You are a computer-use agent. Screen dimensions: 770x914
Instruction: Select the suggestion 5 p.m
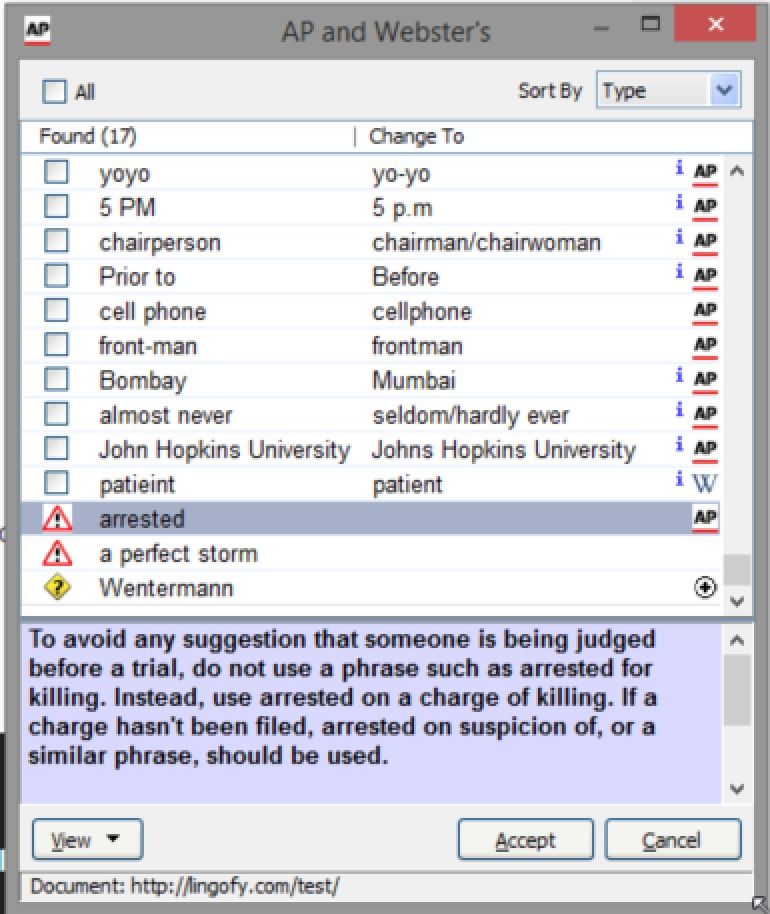coord(402,208)
